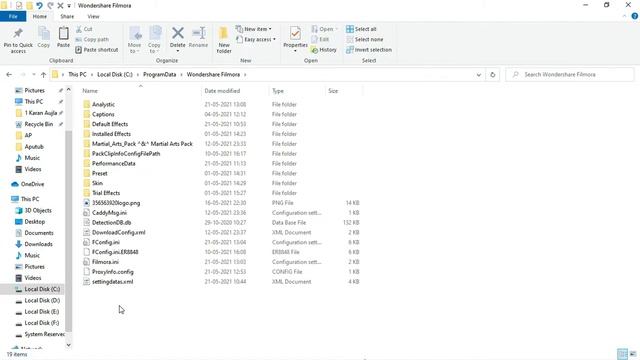Open the New item dropdown
Viewport: 640px width, 360px height.
point(253,29)
